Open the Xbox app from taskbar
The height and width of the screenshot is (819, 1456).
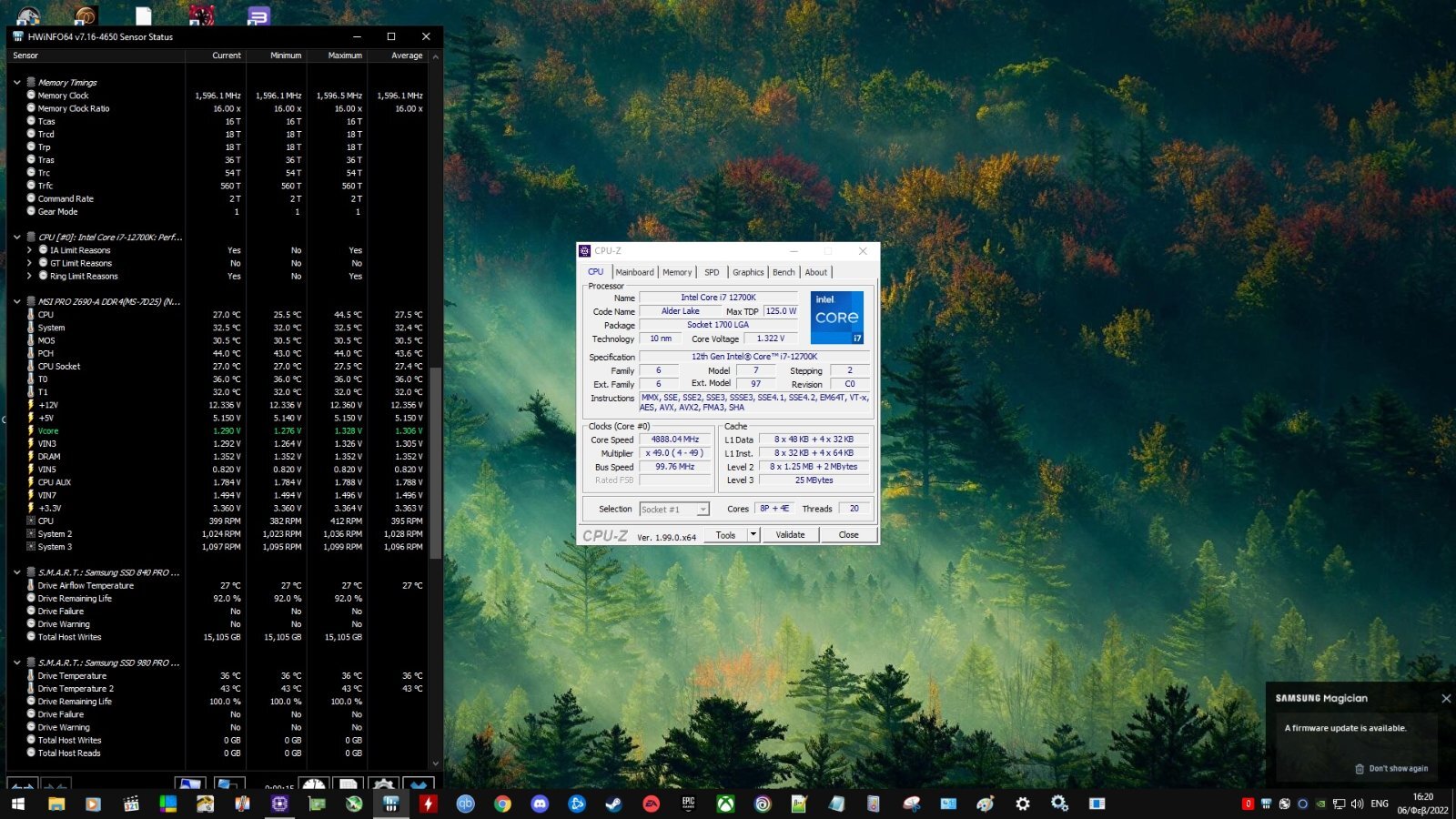(725, 804)
